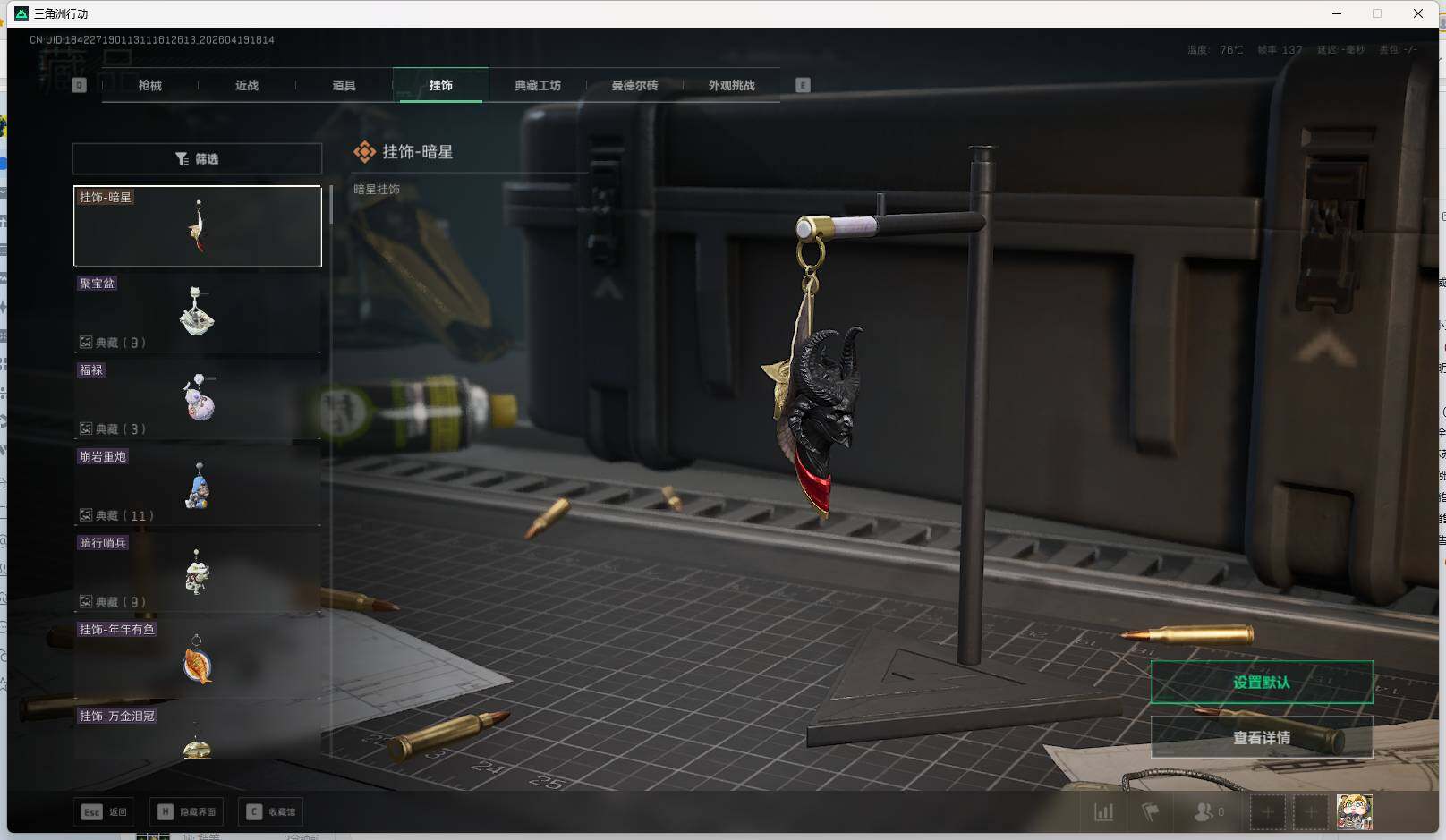Click the C 收藏馆 collection icon
The width and height of the screenshot is (1446, 840).
point(254,811)
